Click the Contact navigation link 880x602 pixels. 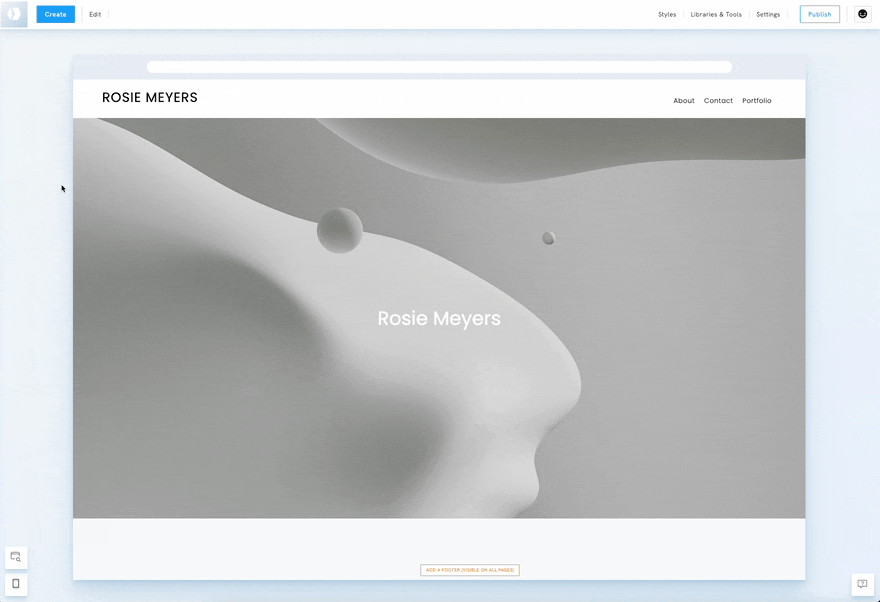click(718, 101)
